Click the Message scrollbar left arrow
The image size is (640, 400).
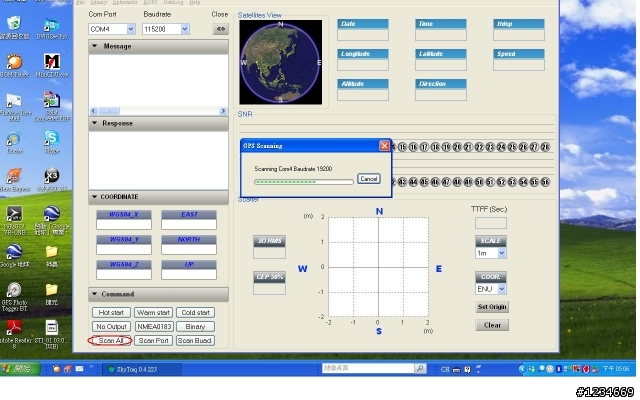click(93, 111)
